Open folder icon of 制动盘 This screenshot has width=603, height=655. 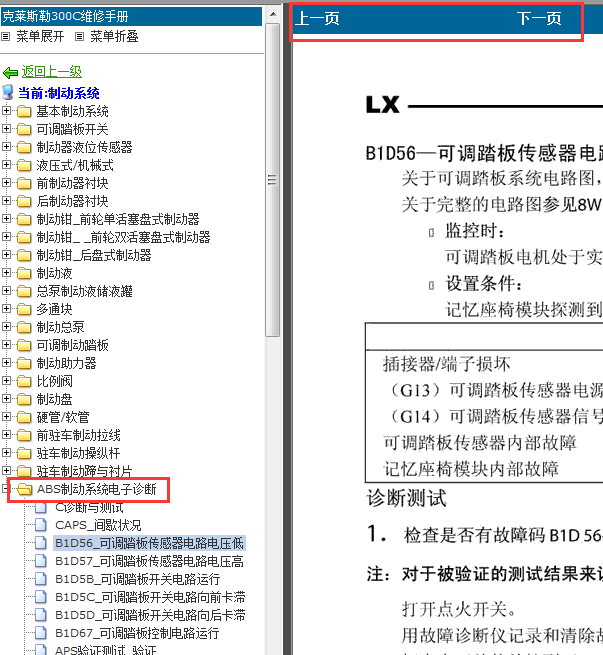24,399
